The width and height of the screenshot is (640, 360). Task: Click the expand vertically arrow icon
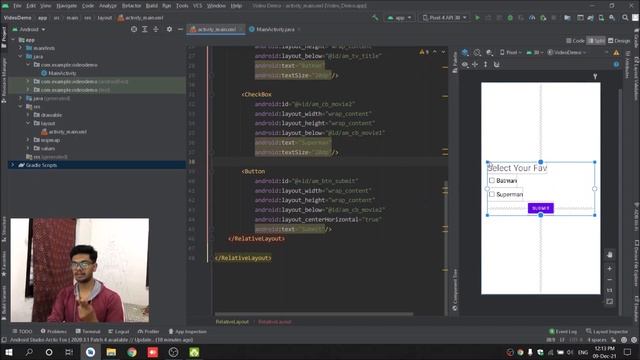[485, 64]
